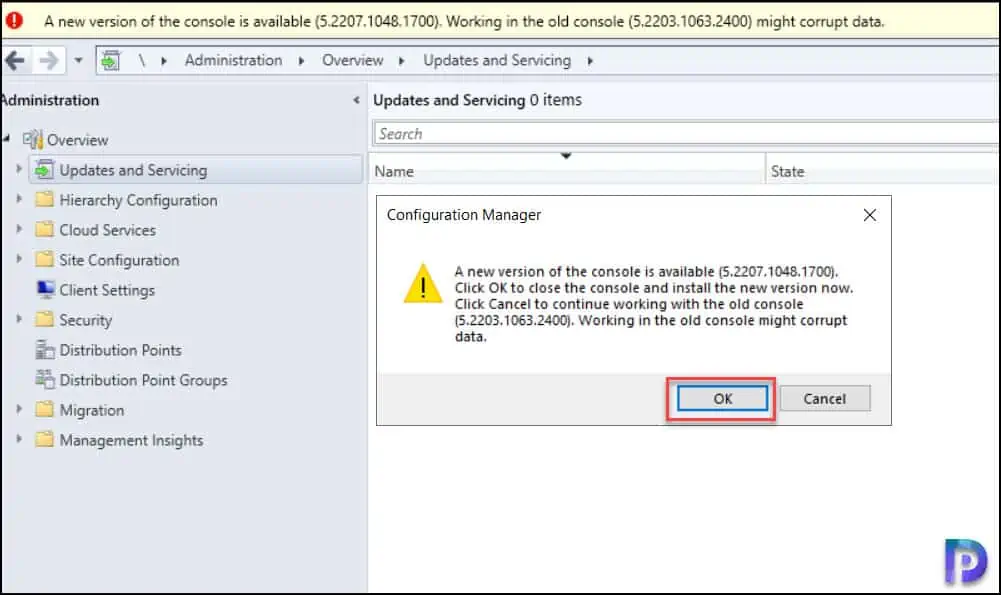
Task: Open Client Settings in the tree
Action: (107, 290)
